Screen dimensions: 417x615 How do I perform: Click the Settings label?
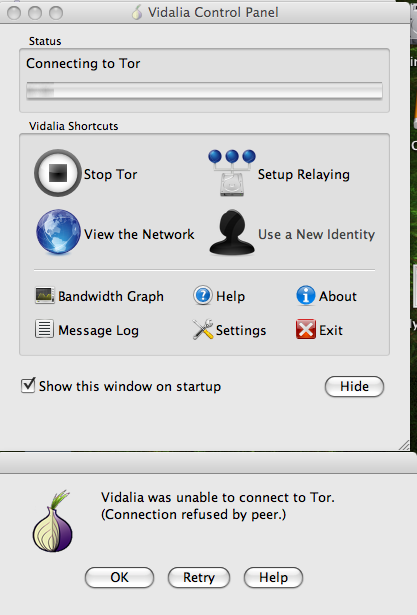click(241, 330)
